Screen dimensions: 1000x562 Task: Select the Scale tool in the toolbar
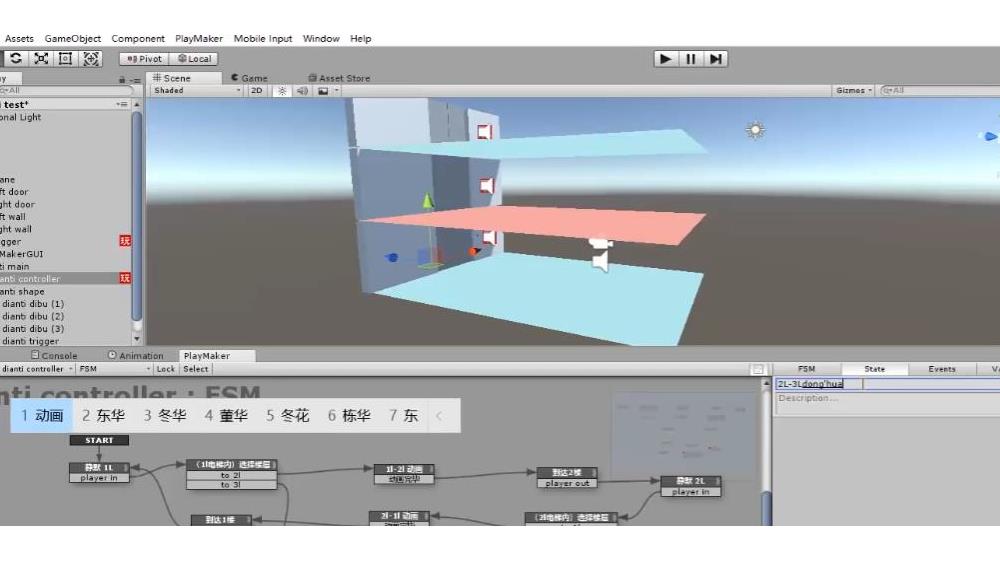[41, 59]
